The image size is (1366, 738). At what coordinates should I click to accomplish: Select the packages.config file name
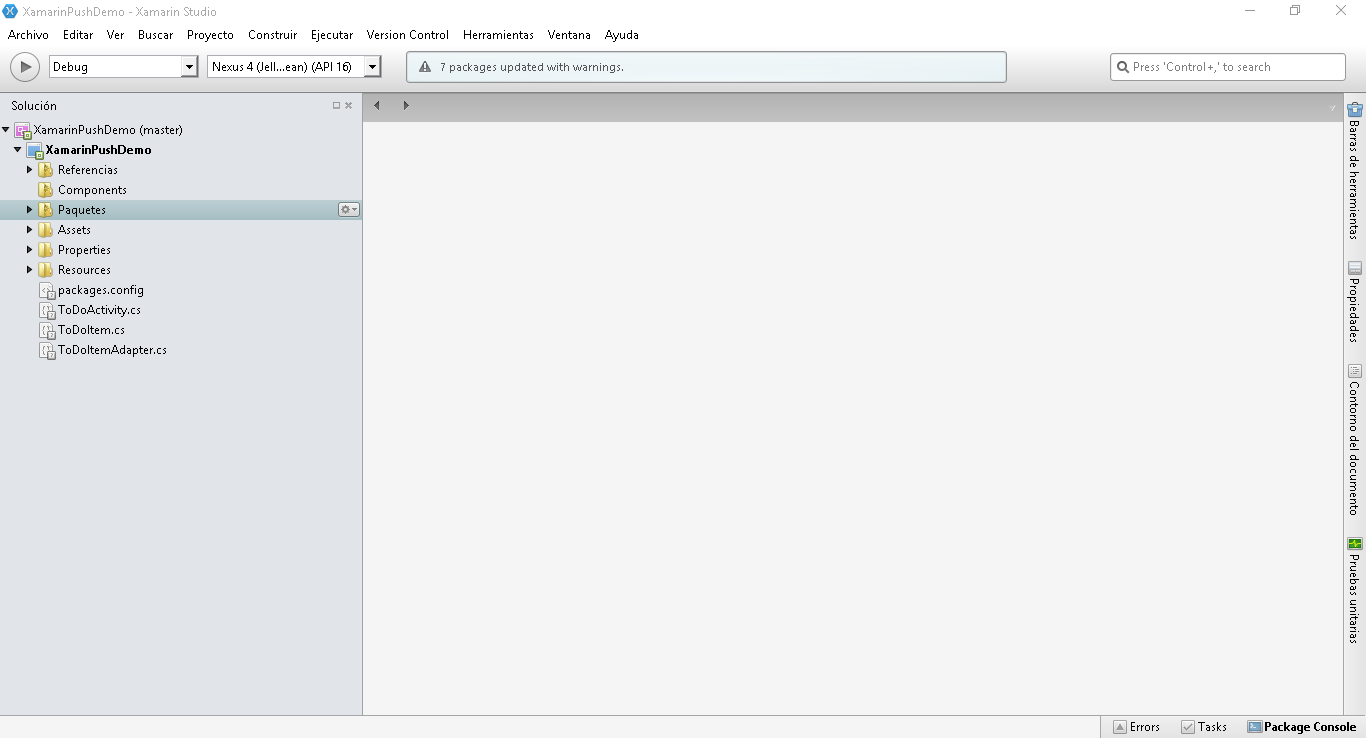[101, 290]
